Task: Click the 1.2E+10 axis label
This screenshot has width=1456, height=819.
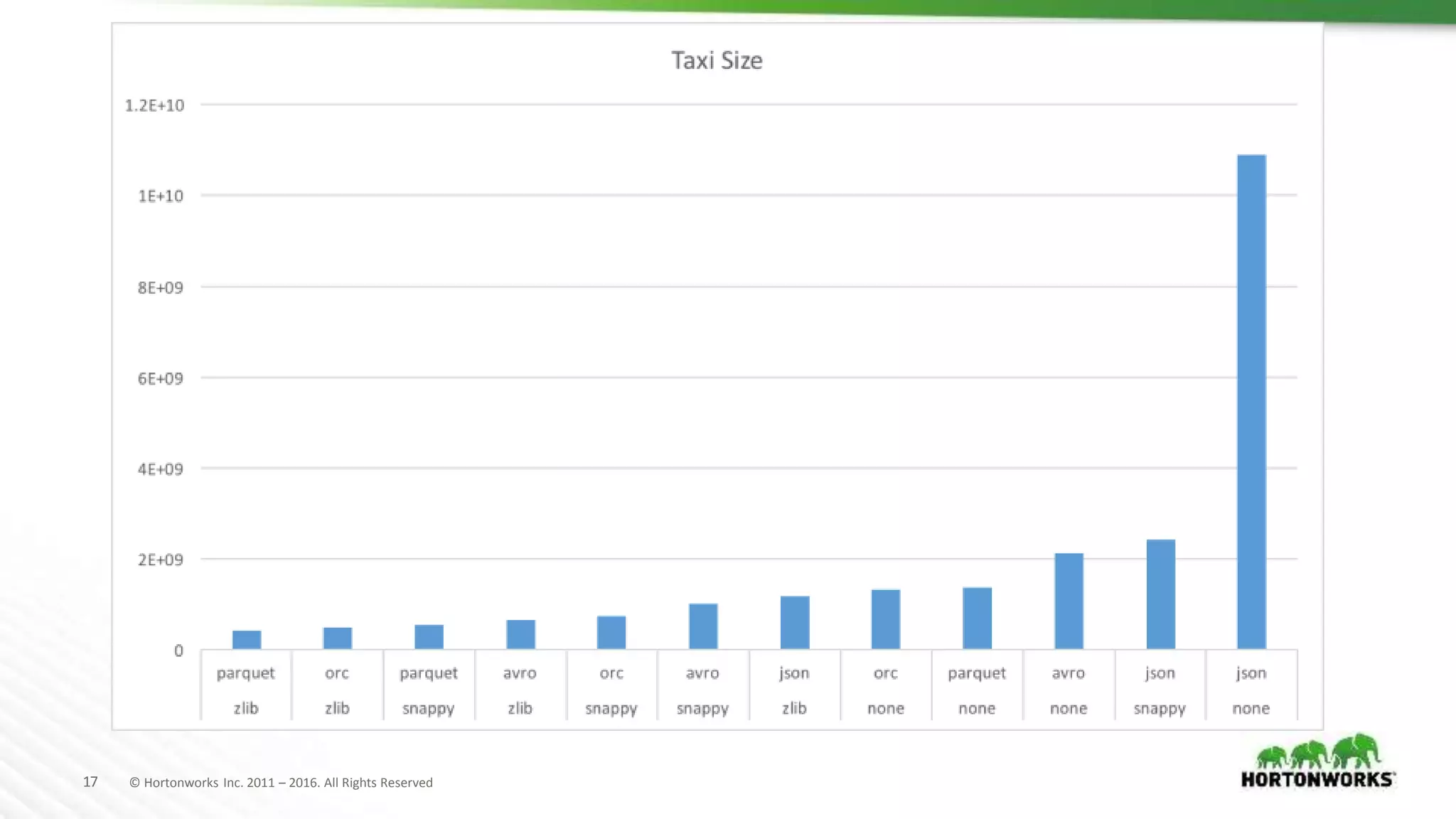Action: (x=154, y=105)
